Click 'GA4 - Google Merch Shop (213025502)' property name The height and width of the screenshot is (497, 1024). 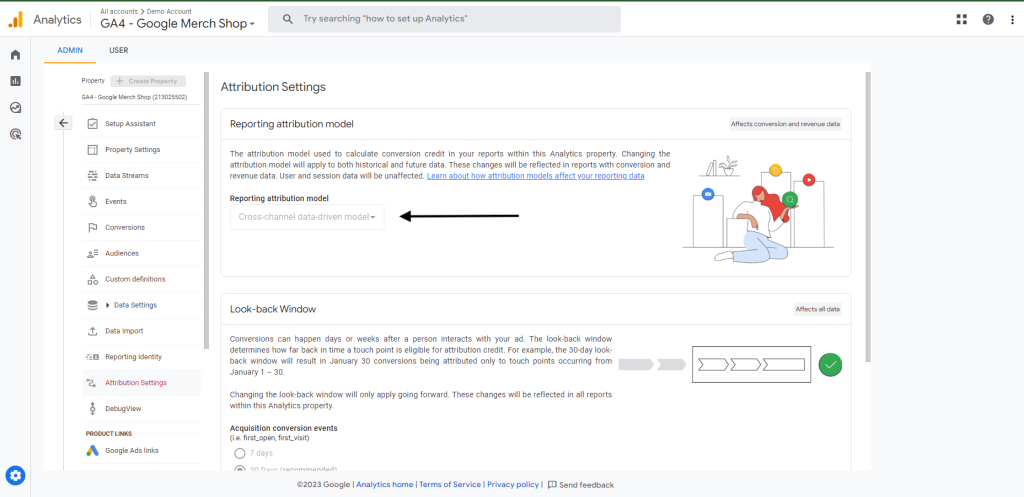point(134,97)
